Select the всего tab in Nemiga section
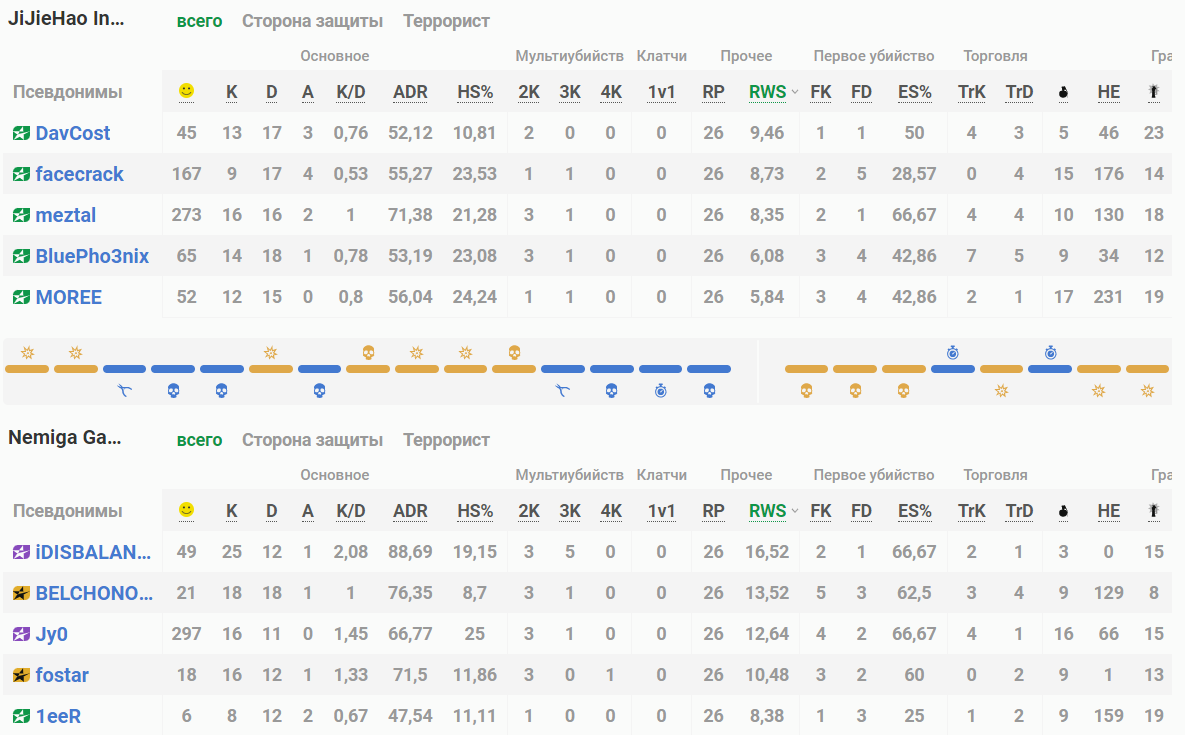 point(199,440)
